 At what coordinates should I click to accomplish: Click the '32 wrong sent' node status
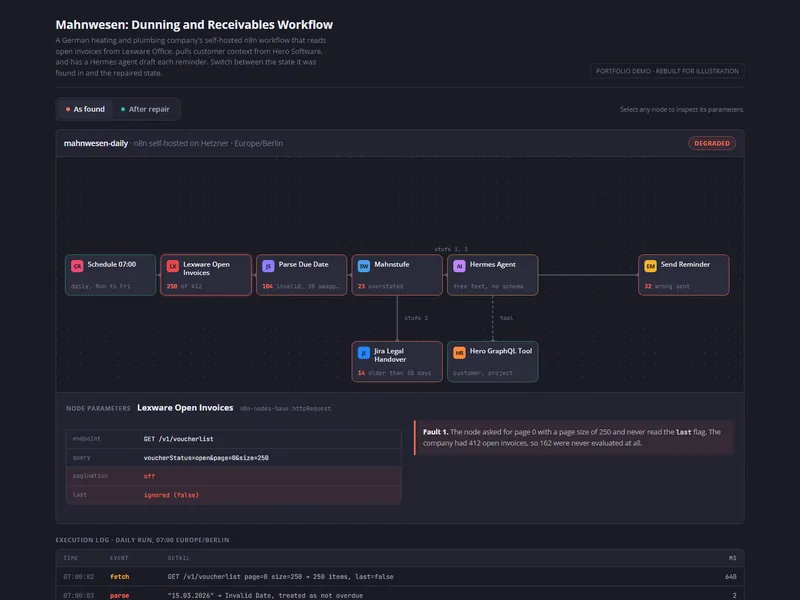(667, 286)
